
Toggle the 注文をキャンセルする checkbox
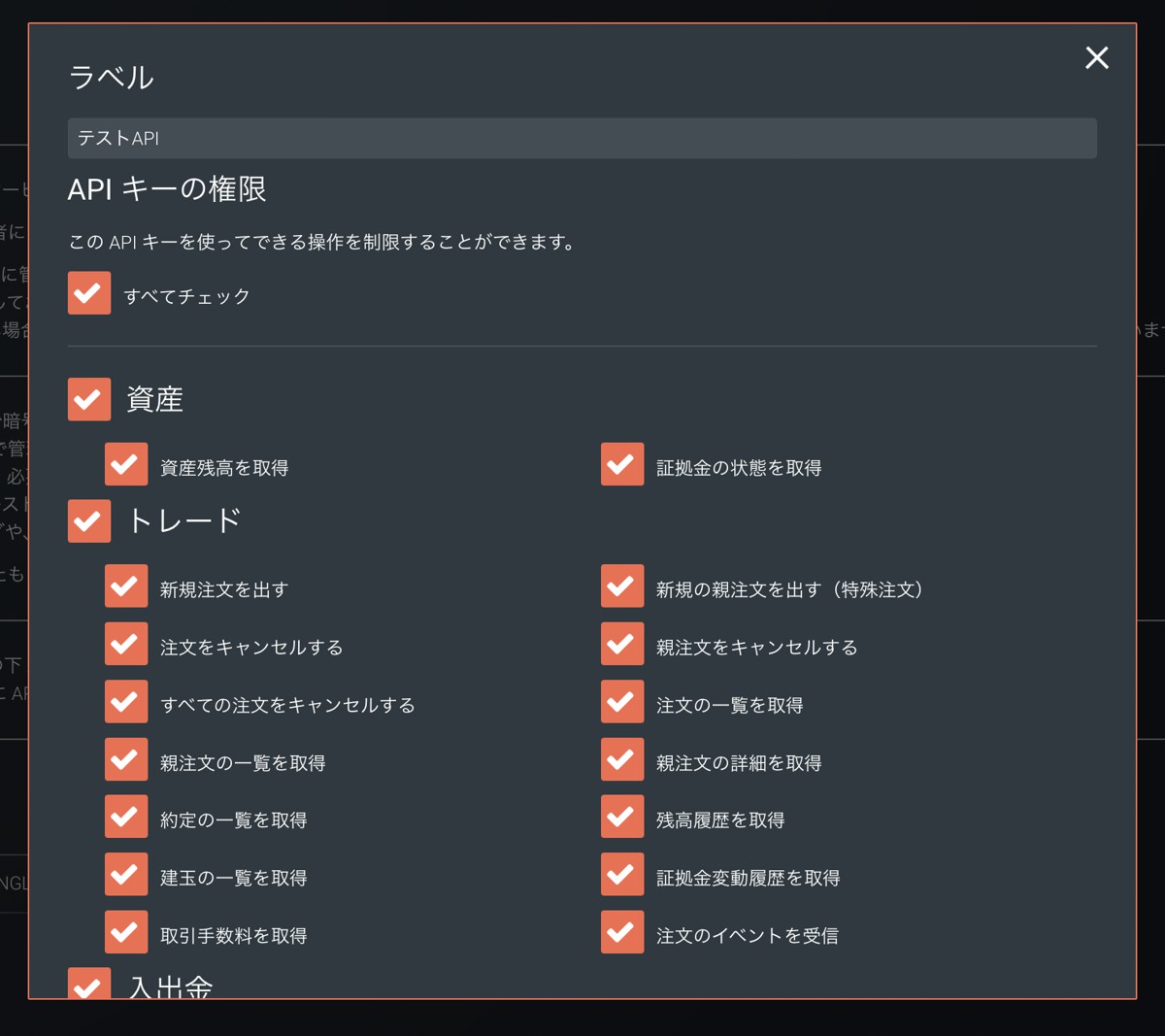126,644
